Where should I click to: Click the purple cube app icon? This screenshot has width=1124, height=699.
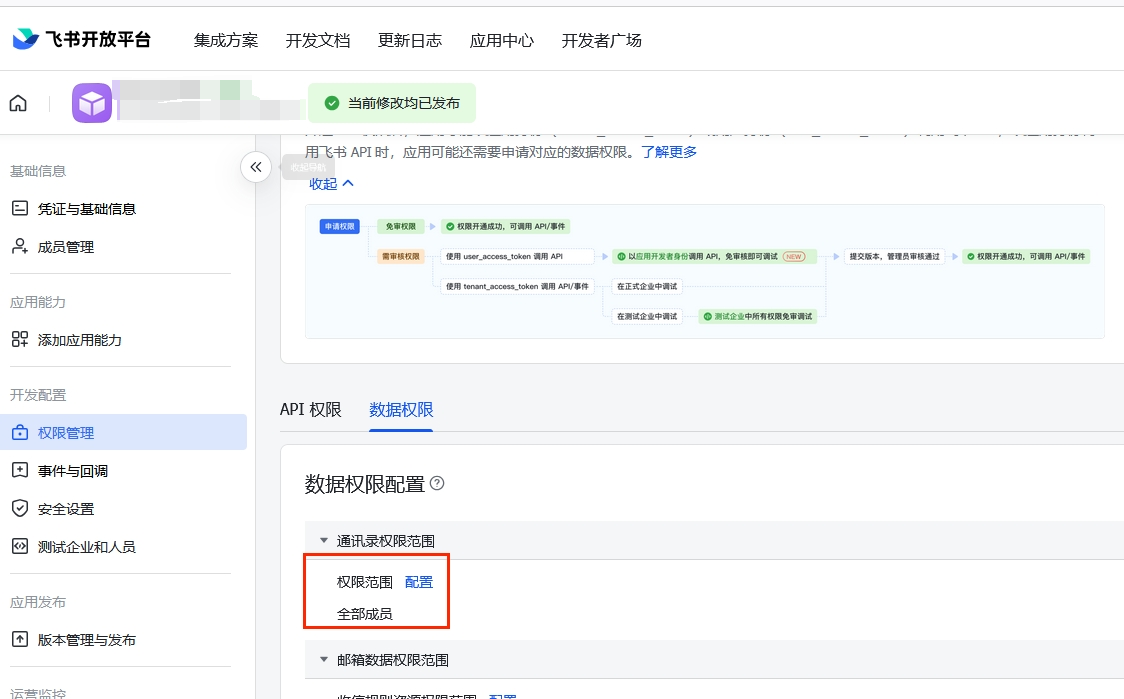pos(92,103)
